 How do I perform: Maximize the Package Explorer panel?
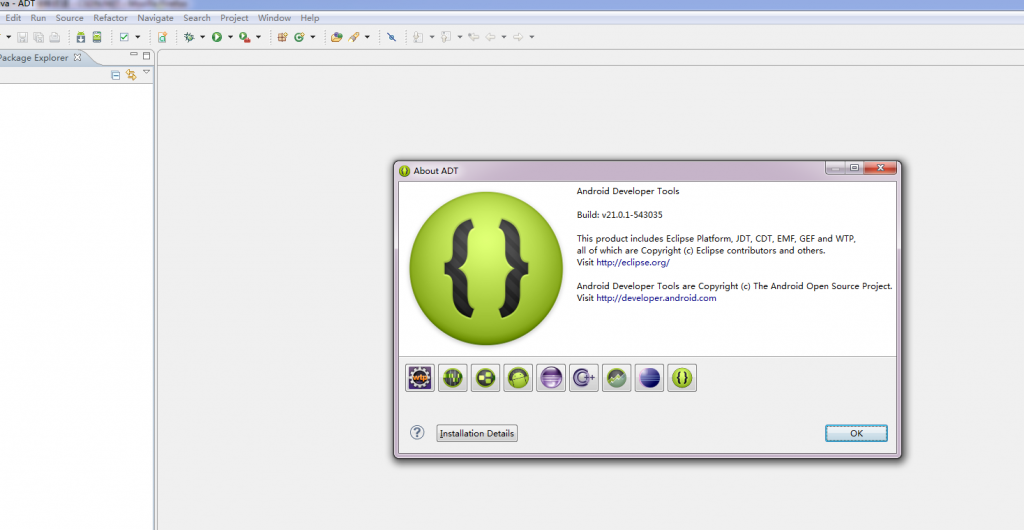[146, 55]
